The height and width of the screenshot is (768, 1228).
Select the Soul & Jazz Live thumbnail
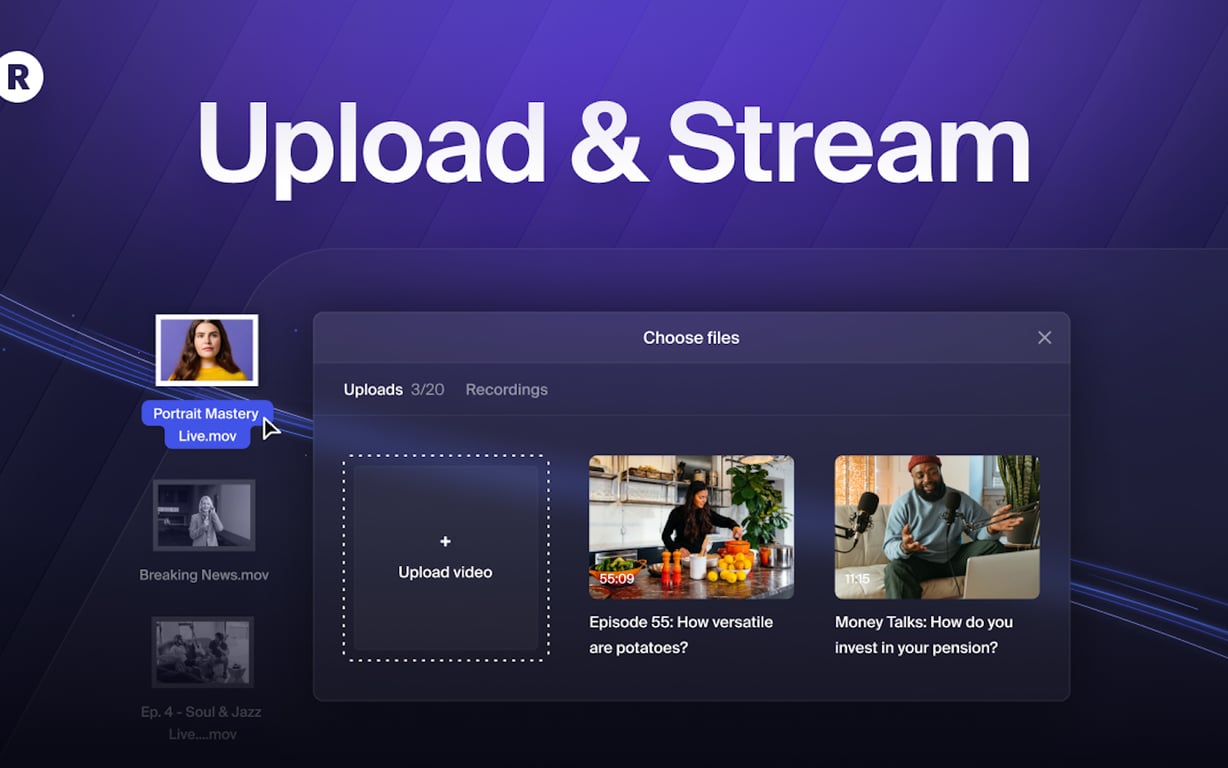203,652
